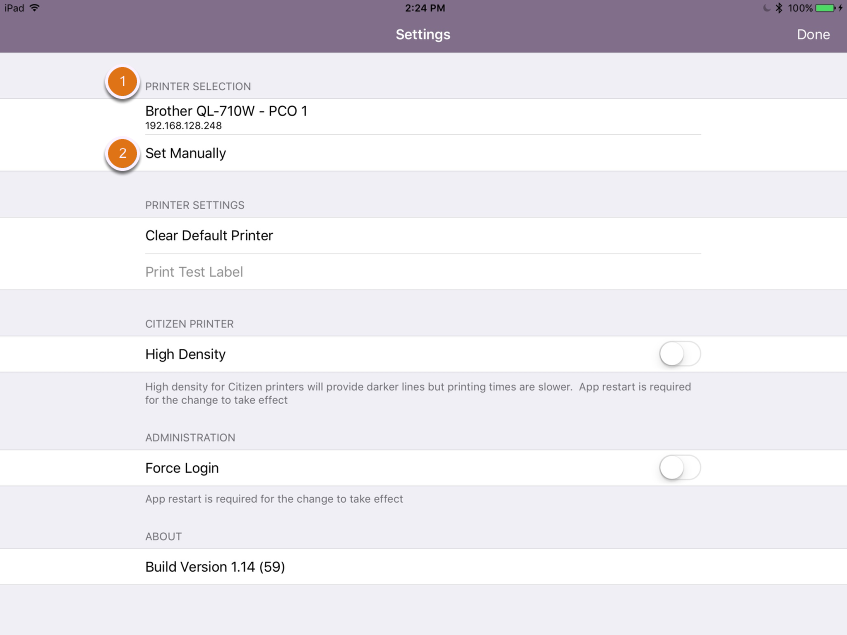Tap the Bluetooth icon in status bar

click(779, 8)
